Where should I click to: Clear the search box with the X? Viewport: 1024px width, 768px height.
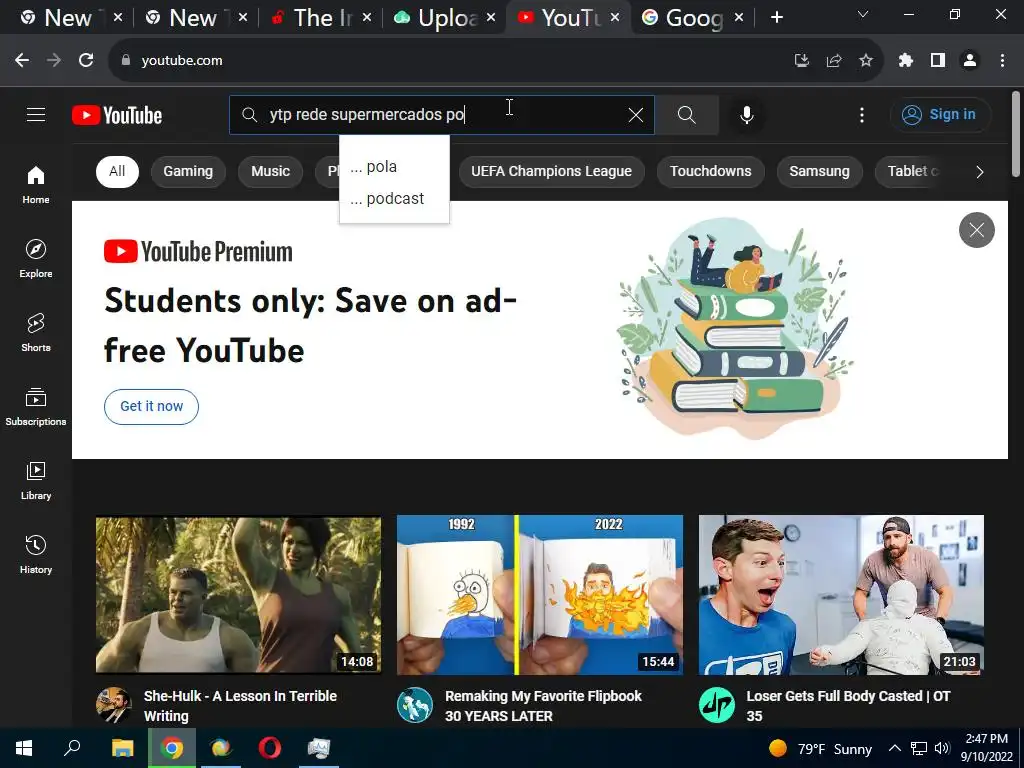pos(635,115)
